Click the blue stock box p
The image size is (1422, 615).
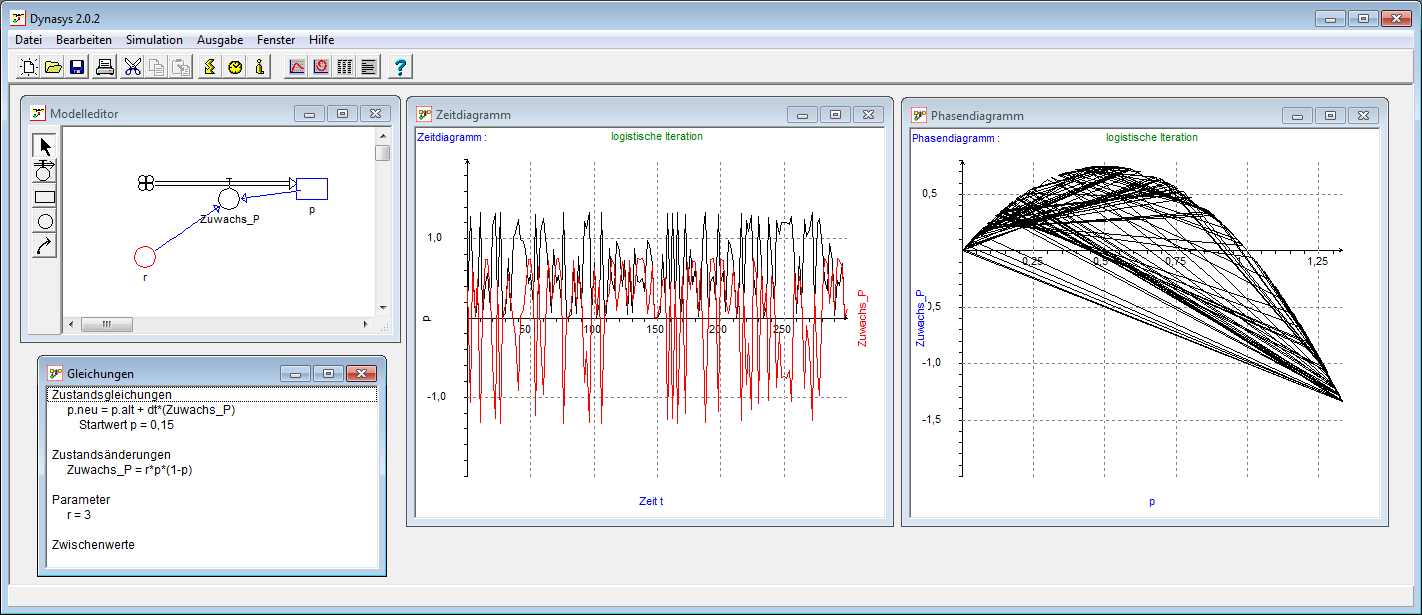[x=312, y=189]
